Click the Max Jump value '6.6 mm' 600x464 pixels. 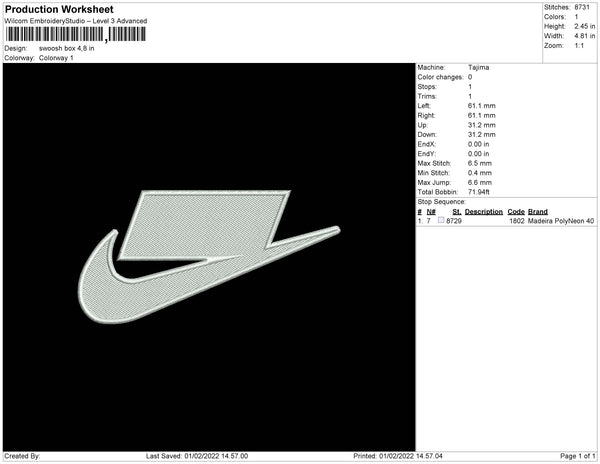(480, 182)
